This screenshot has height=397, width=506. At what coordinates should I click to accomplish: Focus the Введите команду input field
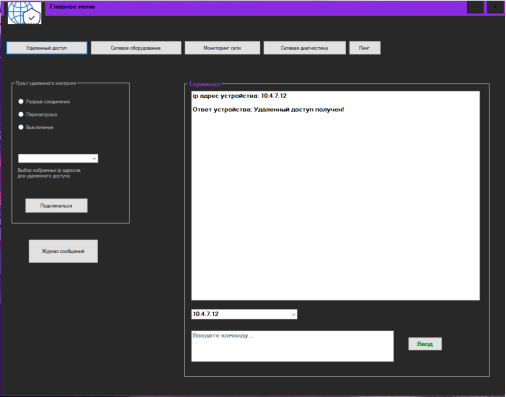pos(292,346)
